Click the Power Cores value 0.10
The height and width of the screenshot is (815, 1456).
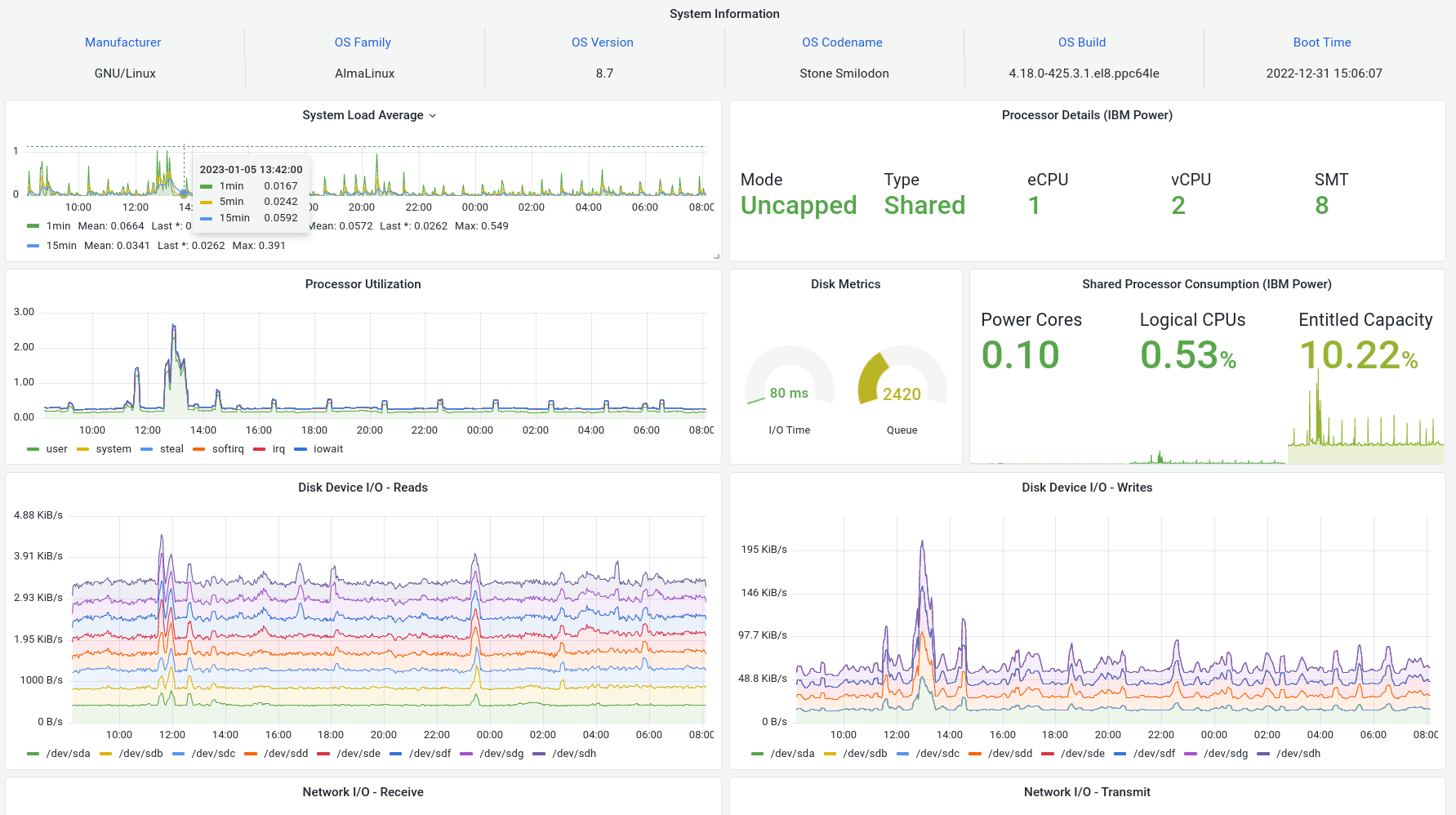pos(1021,355)
